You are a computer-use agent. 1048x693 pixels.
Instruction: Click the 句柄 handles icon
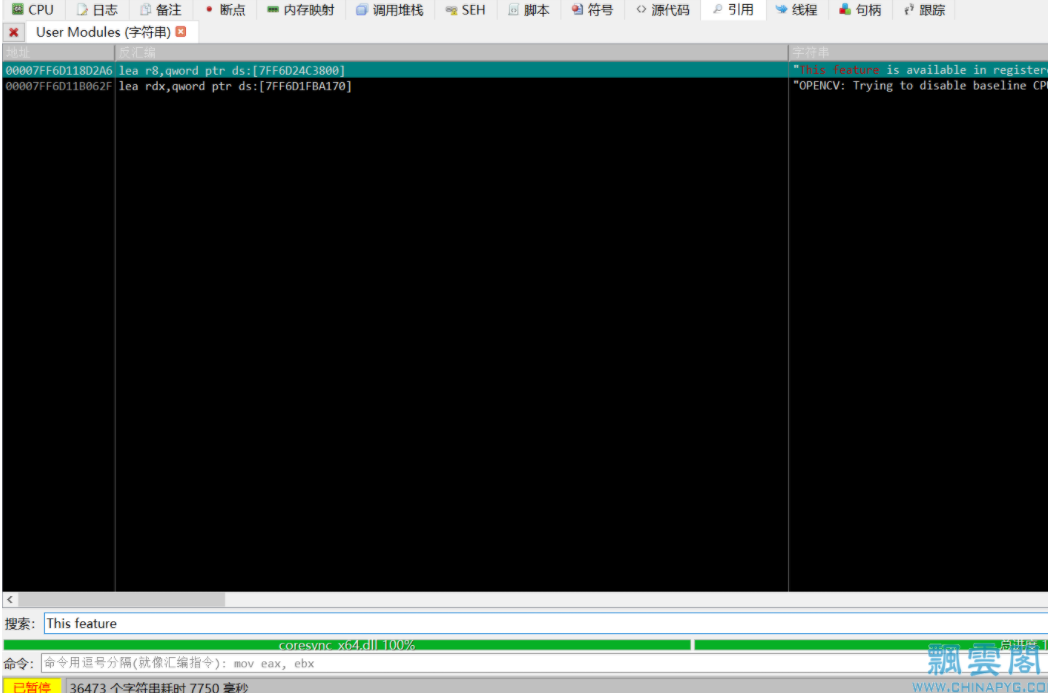[x=845, y=9]
